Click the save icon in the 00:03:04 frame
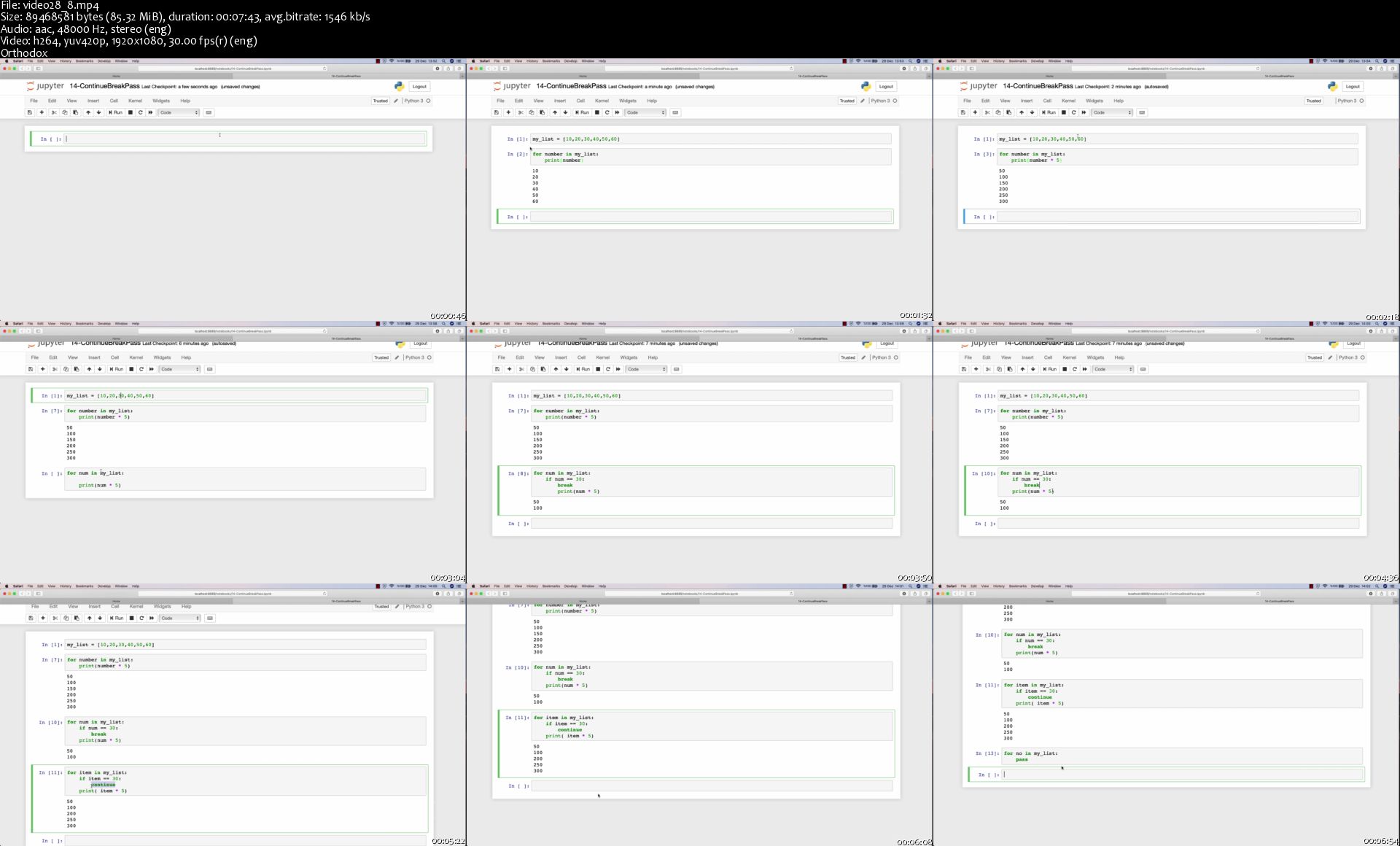 click(31, 369)
